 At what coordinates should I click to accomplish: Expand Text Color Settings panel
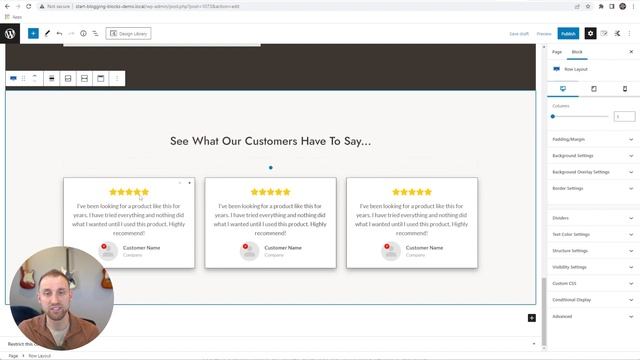point(593,234)
